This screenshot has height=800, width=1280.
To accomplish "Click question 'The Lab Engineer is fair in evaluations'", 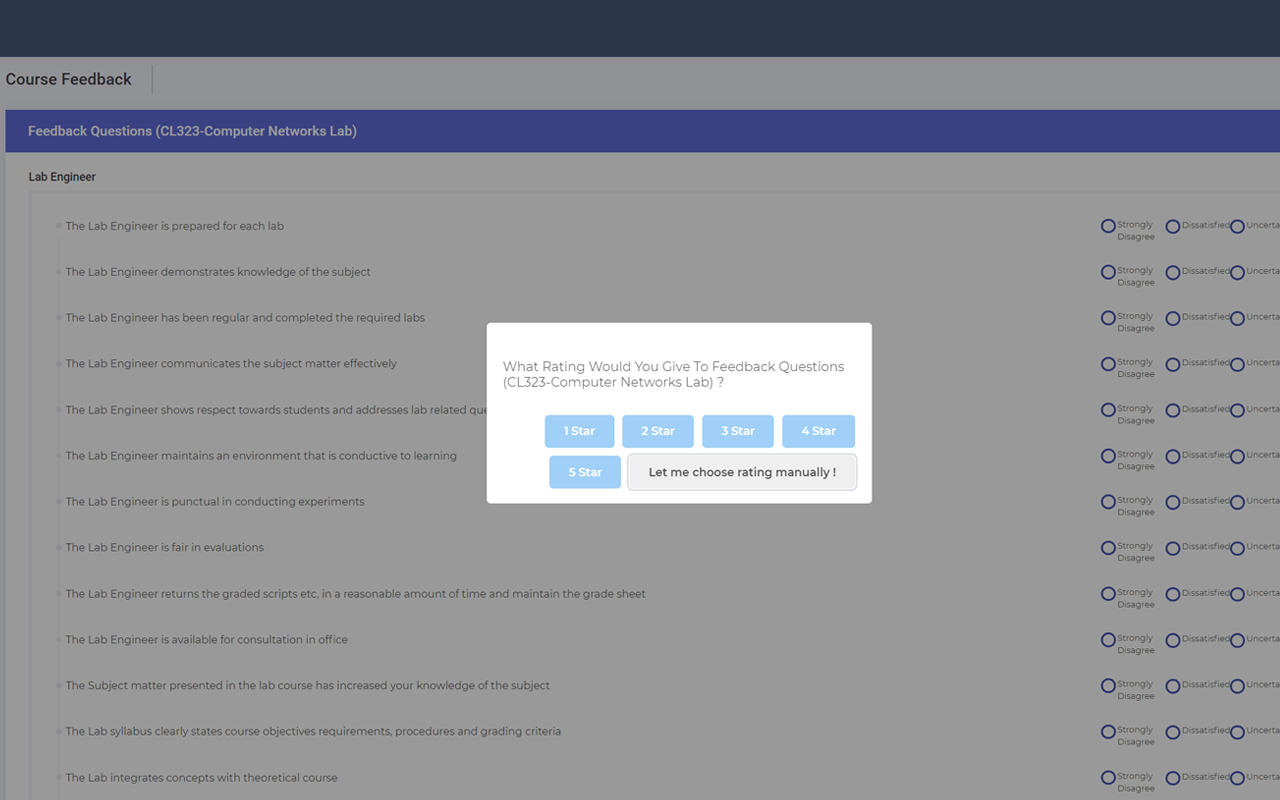I will point(165,548).
